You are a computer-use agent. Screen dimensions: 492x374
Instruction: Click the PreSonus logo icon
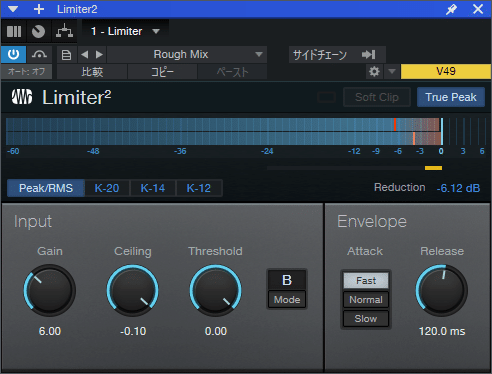22,97
